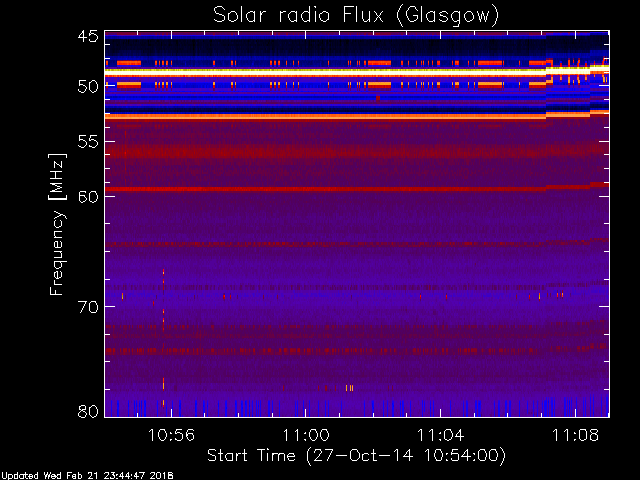Click the yellow dashes near 11:01 above 80 MHz
Image resolution: width=640 pixels, height=480 pixels.
(x=349, y=388)
